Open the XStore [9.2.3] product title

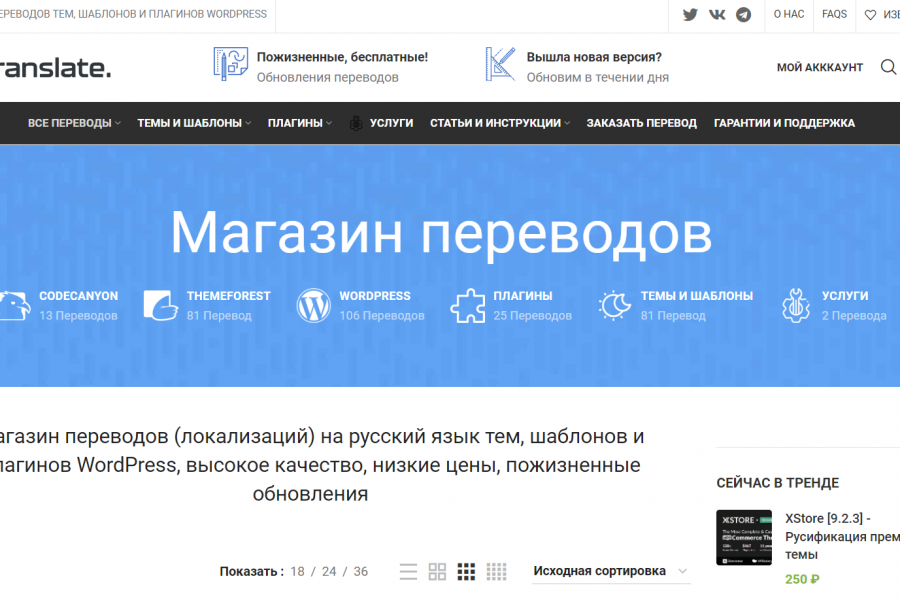coord(842,536)
